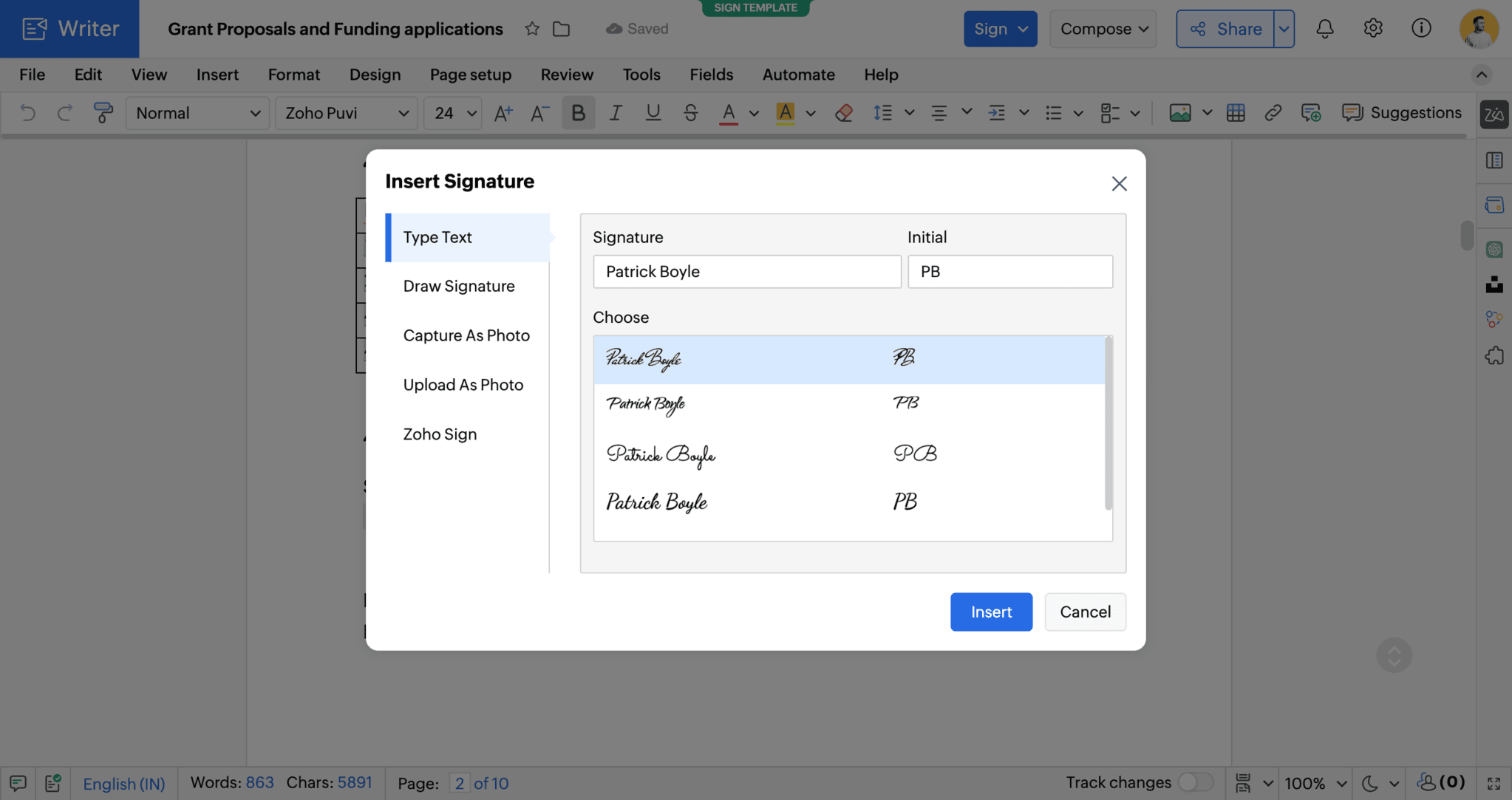Click the Initial text field

(1010, 272)
